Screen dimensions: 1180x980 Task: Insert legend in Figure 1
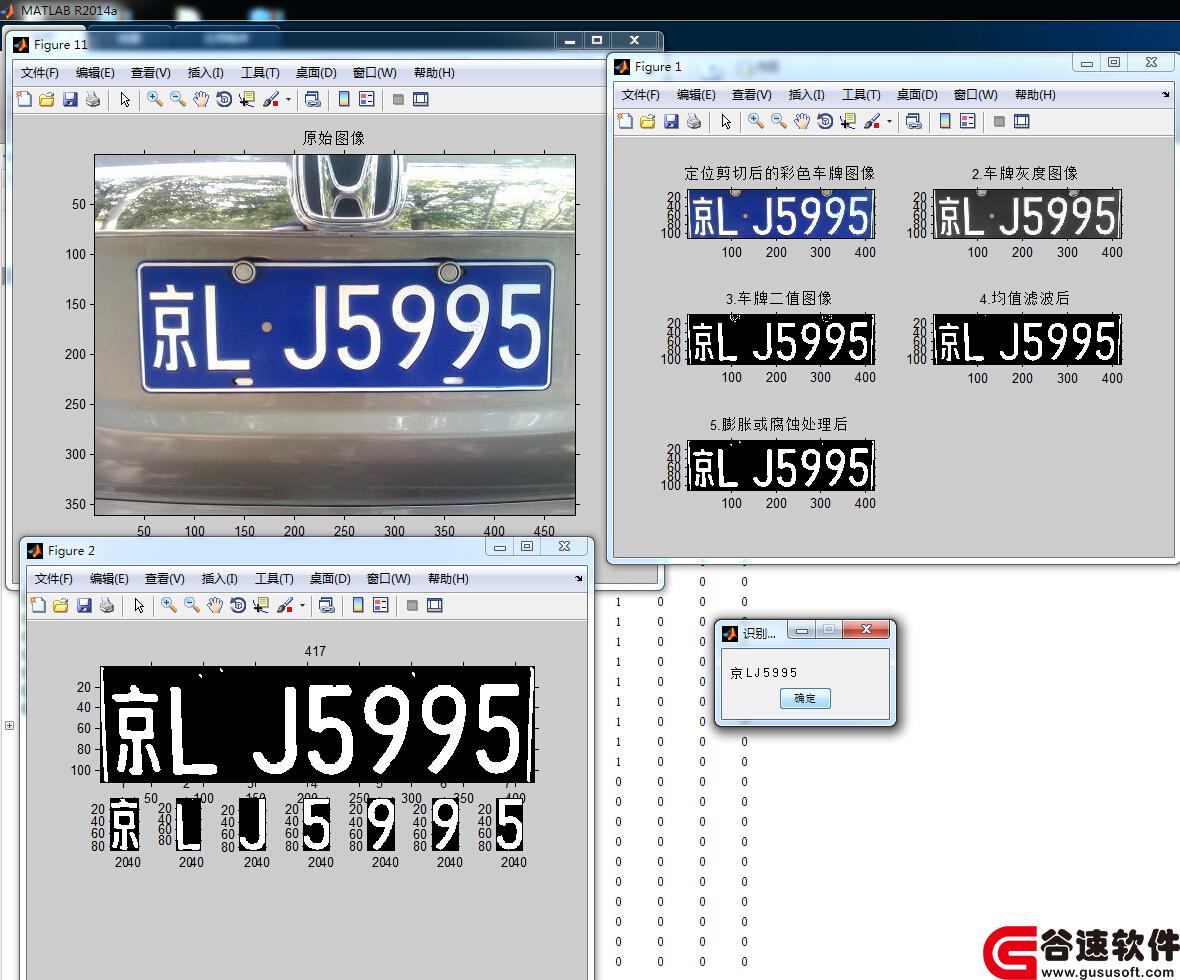coord(968,121)
